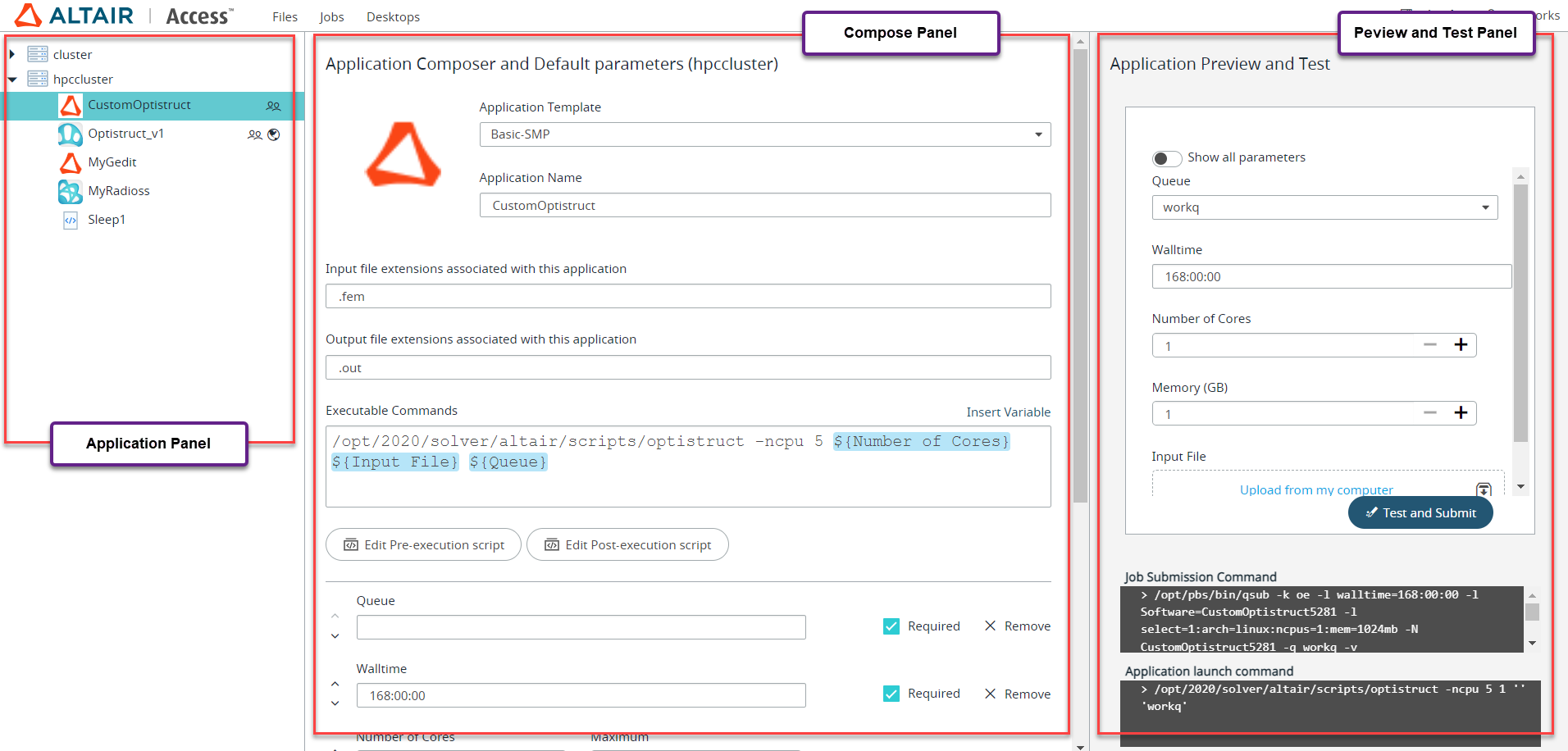Click the Test and Submit button
The width and height of the screenshot is (1568, 751).
pyautogui.click(x=1420, y=513)
